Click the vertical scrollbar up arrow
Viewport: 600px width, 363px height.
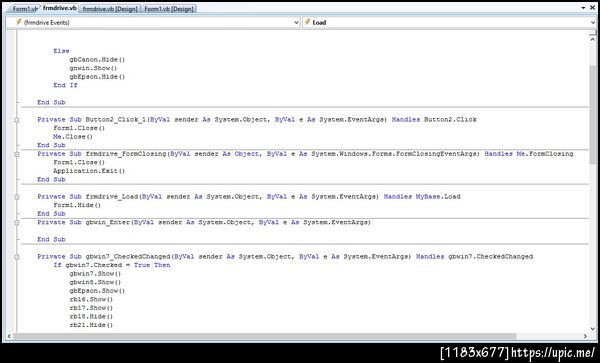pyautogui.click(x=593, y=39)
